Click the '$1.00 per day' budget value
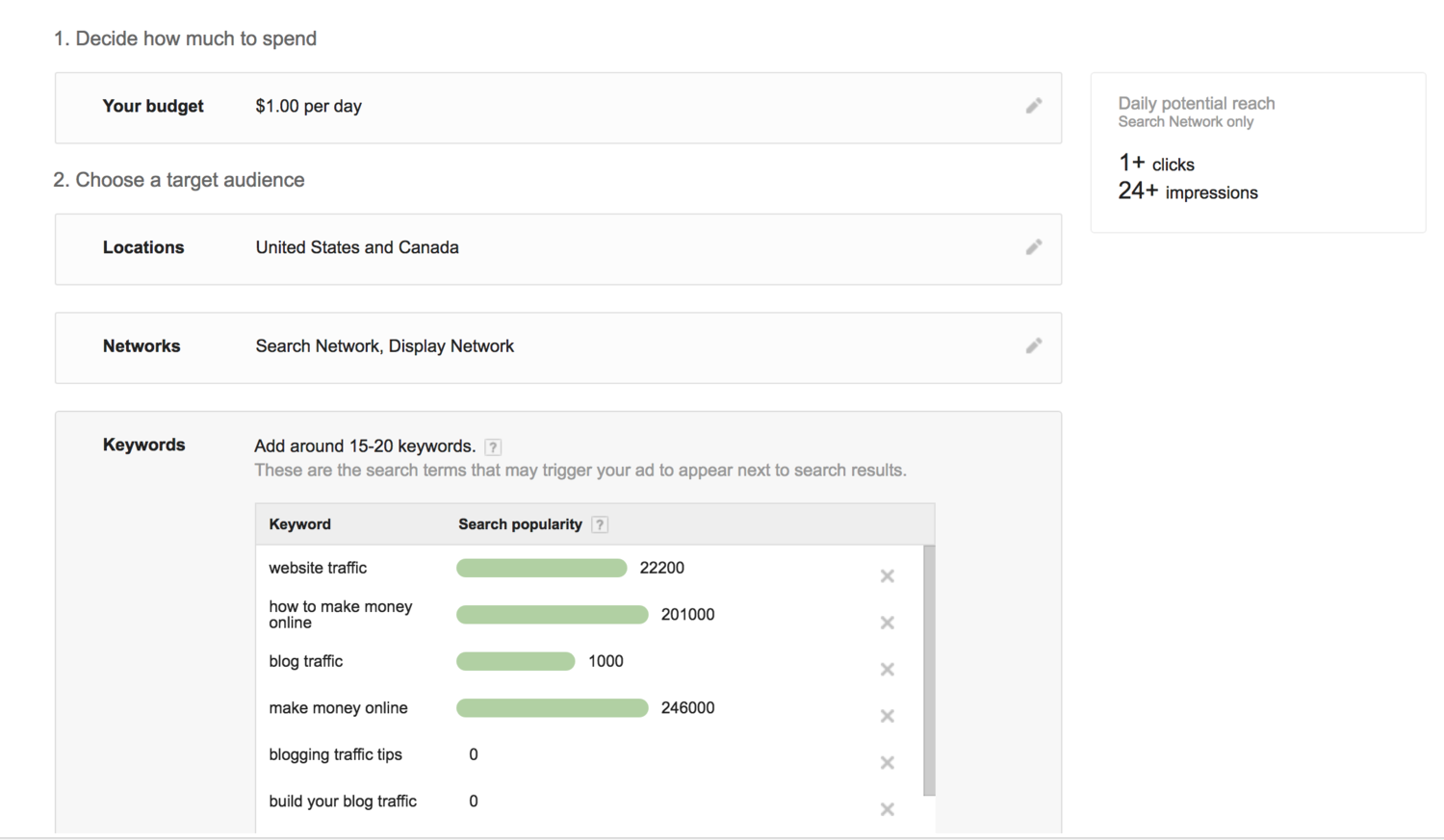 pos(309,106)
